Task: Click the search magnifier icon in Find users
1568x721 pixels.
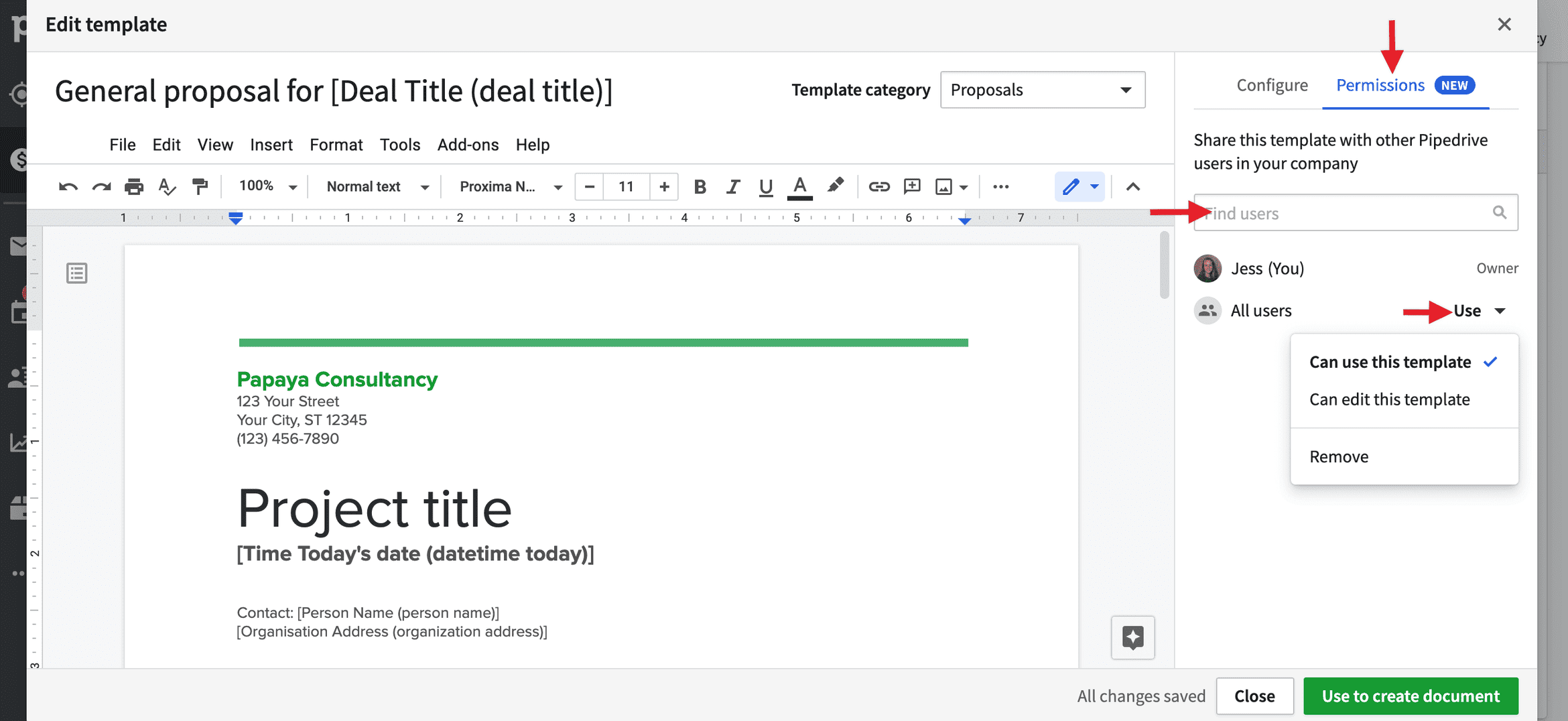Action: click(x=1500, y=212)
